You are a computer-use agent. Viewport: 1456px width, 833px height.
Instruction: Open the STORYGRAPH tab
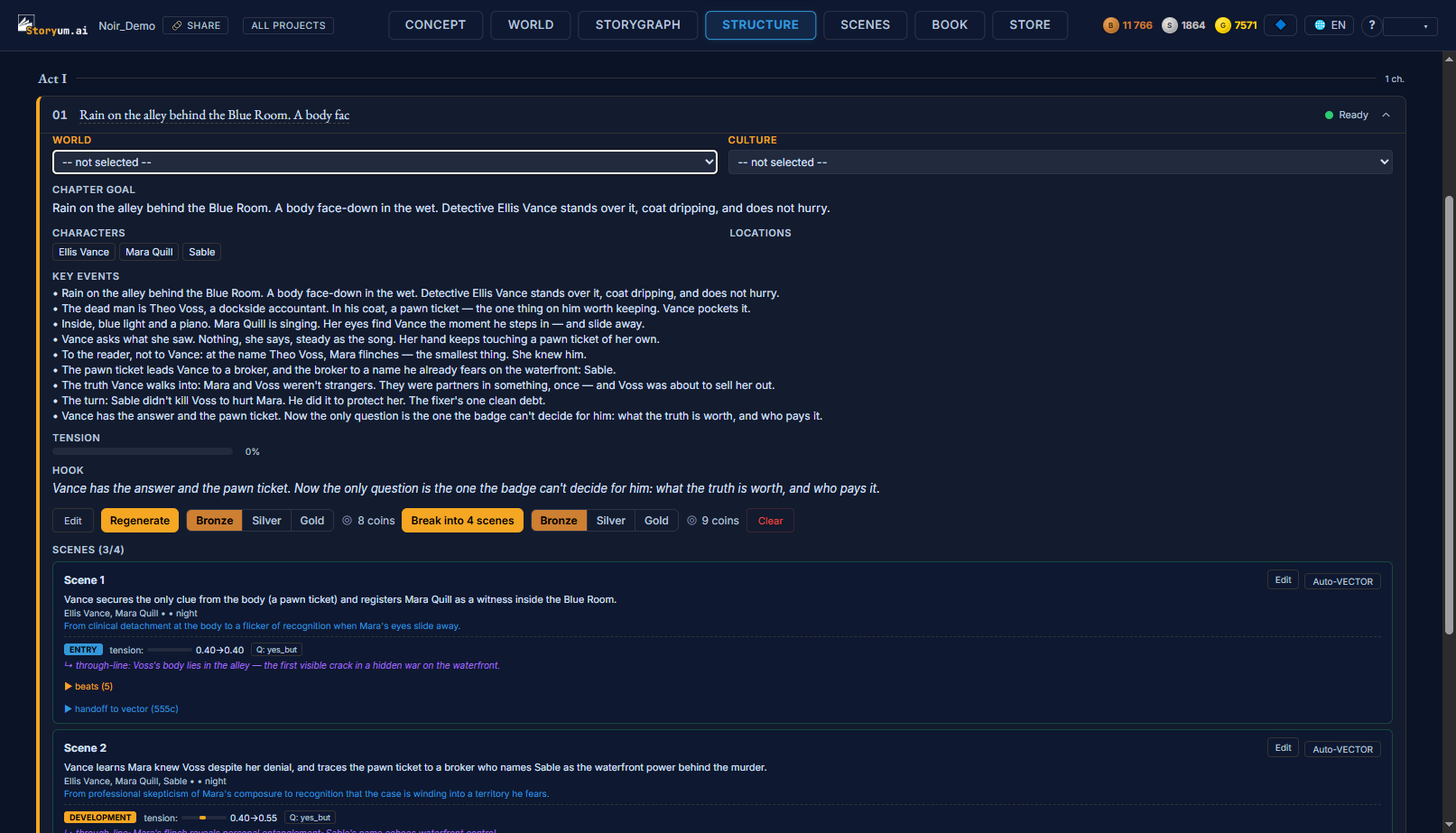[638, 25]
